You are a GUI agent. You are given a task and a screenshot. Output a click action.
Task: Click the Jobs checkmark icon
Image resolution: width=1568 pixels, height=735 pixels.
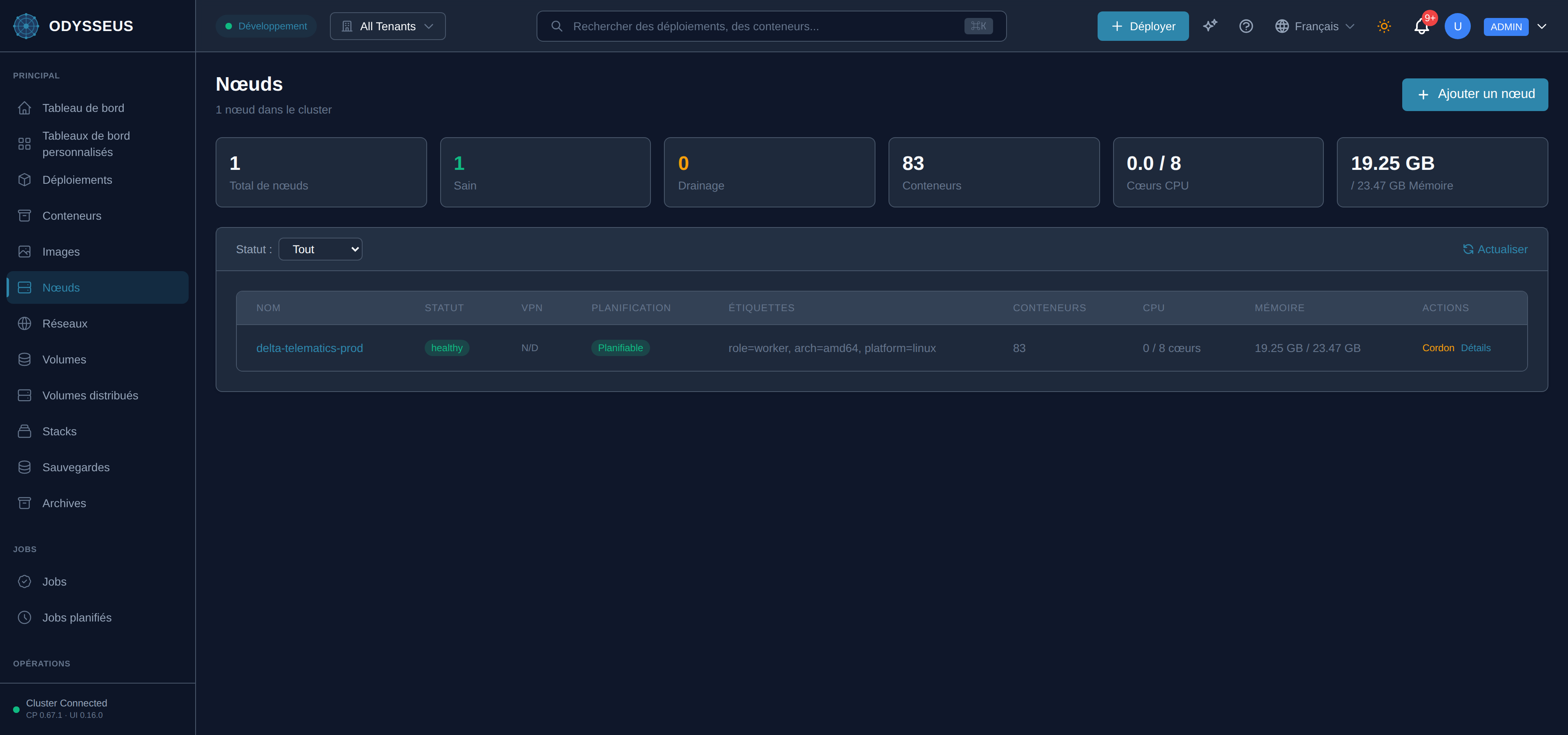[24, 581]
